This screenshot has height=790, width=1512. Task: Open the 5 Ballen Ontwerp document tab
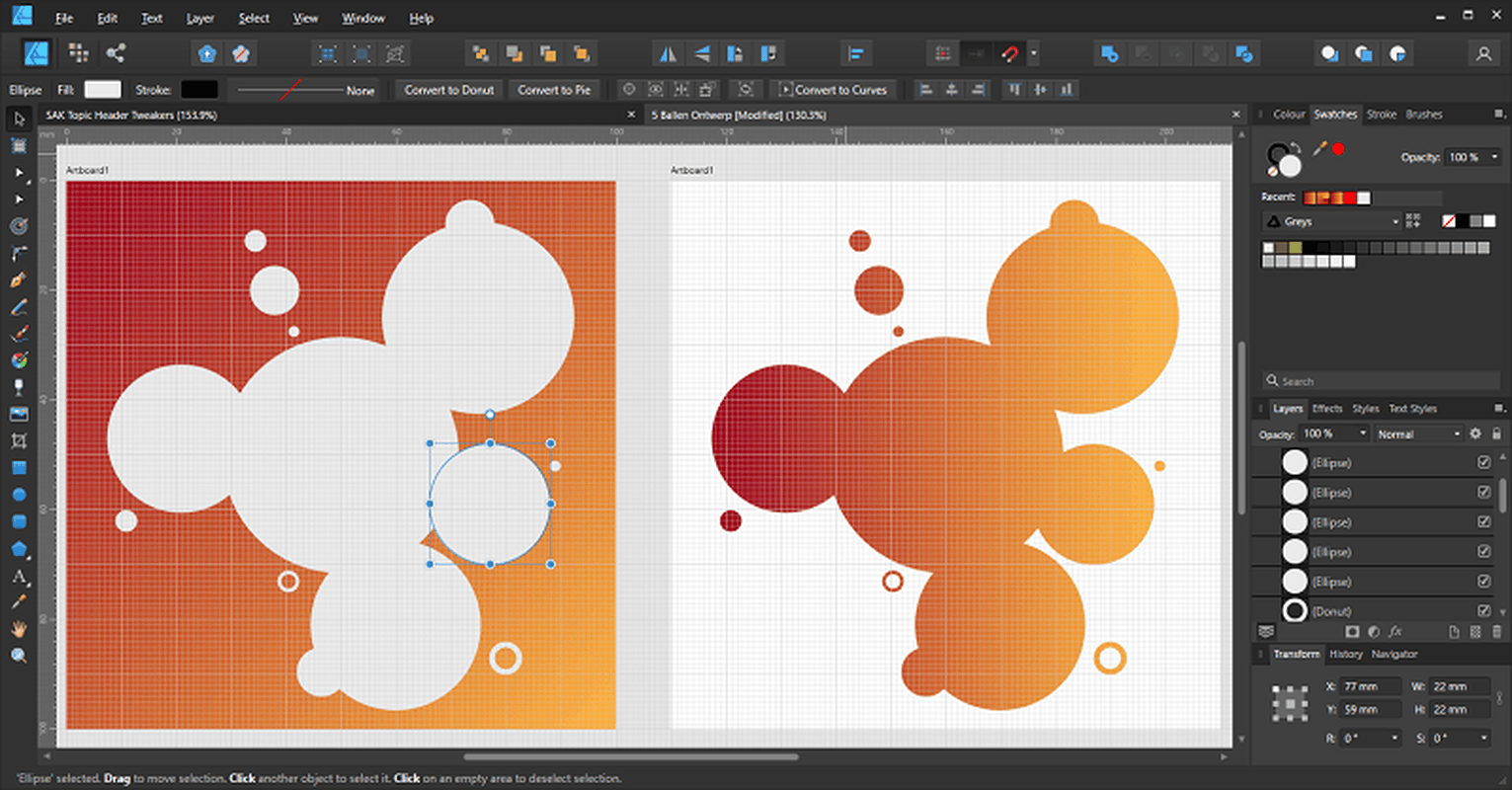(x=739, y=115)
